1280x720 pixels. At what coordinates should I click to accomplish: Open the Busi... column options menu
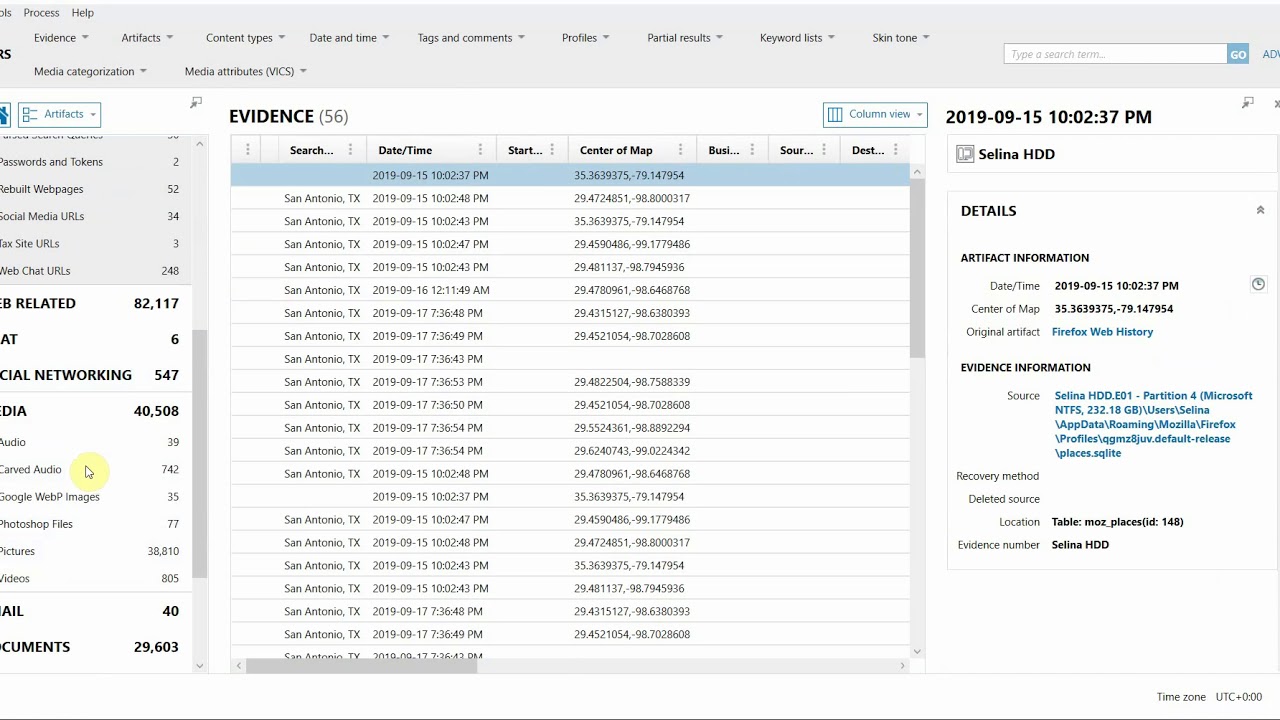(753, 150)
